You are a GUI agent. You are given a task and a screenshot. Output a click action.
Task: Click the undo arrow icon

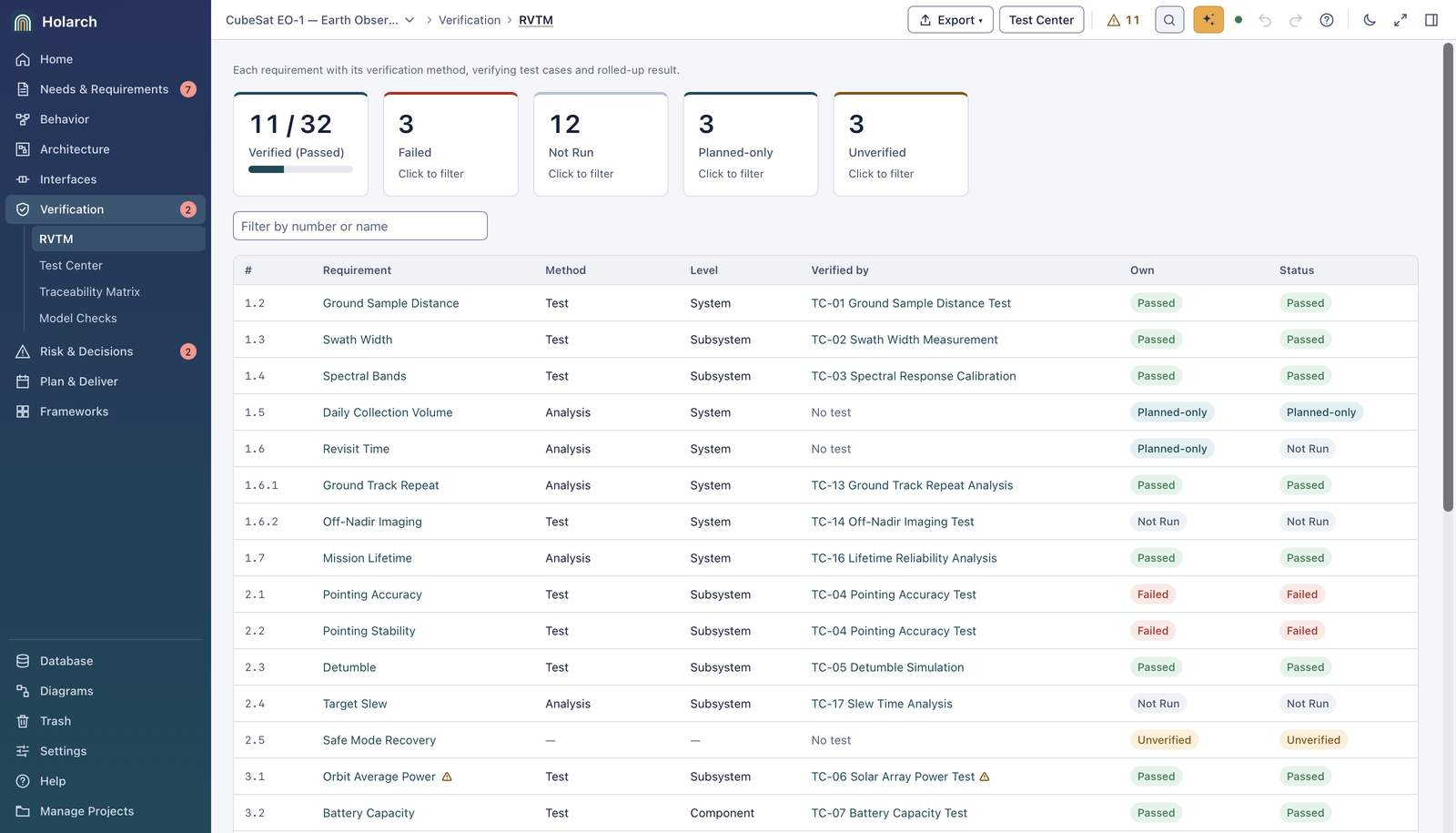coord(1265,20)
